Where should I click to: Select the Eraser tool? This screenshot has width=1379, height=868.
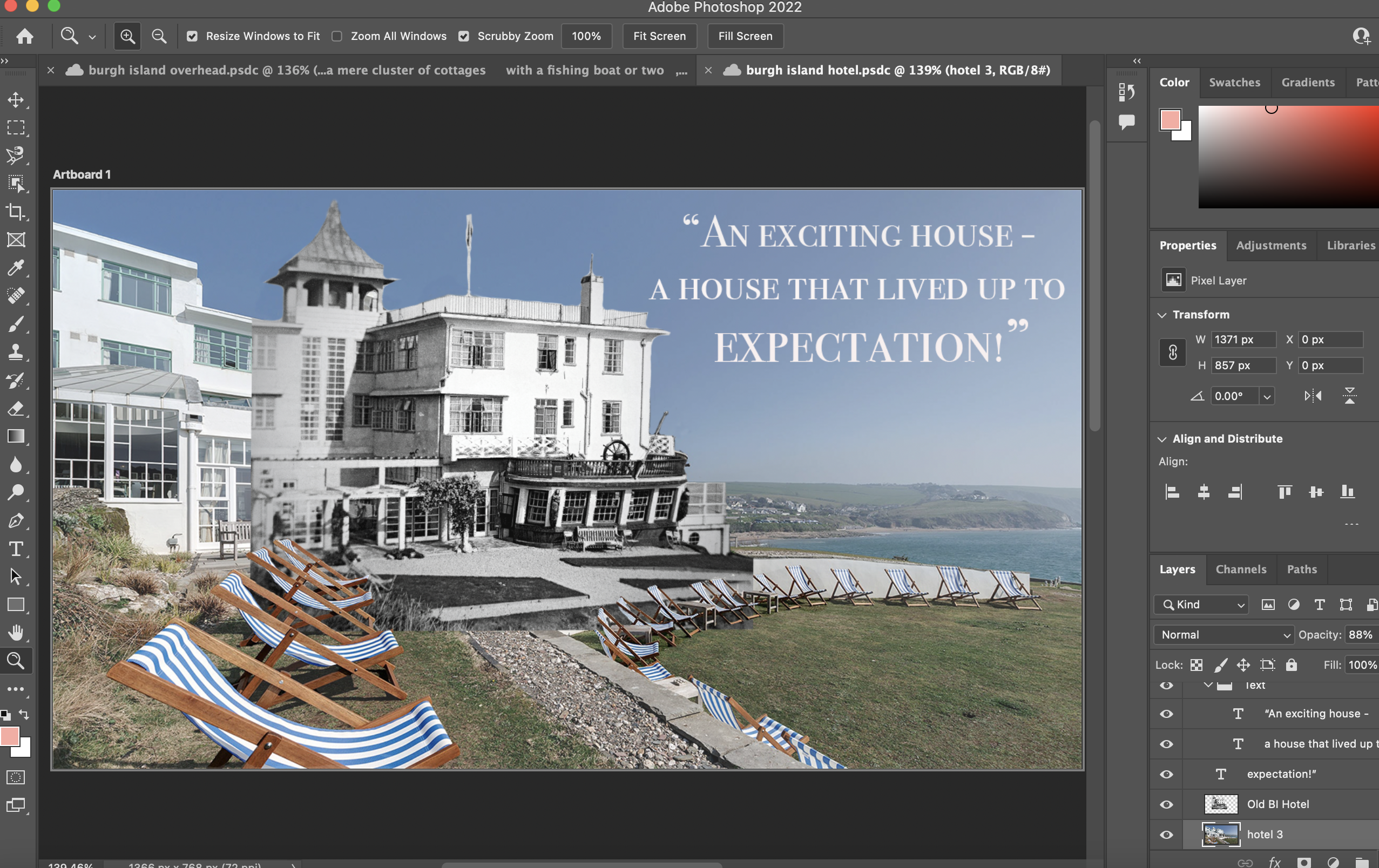point(16,408)
